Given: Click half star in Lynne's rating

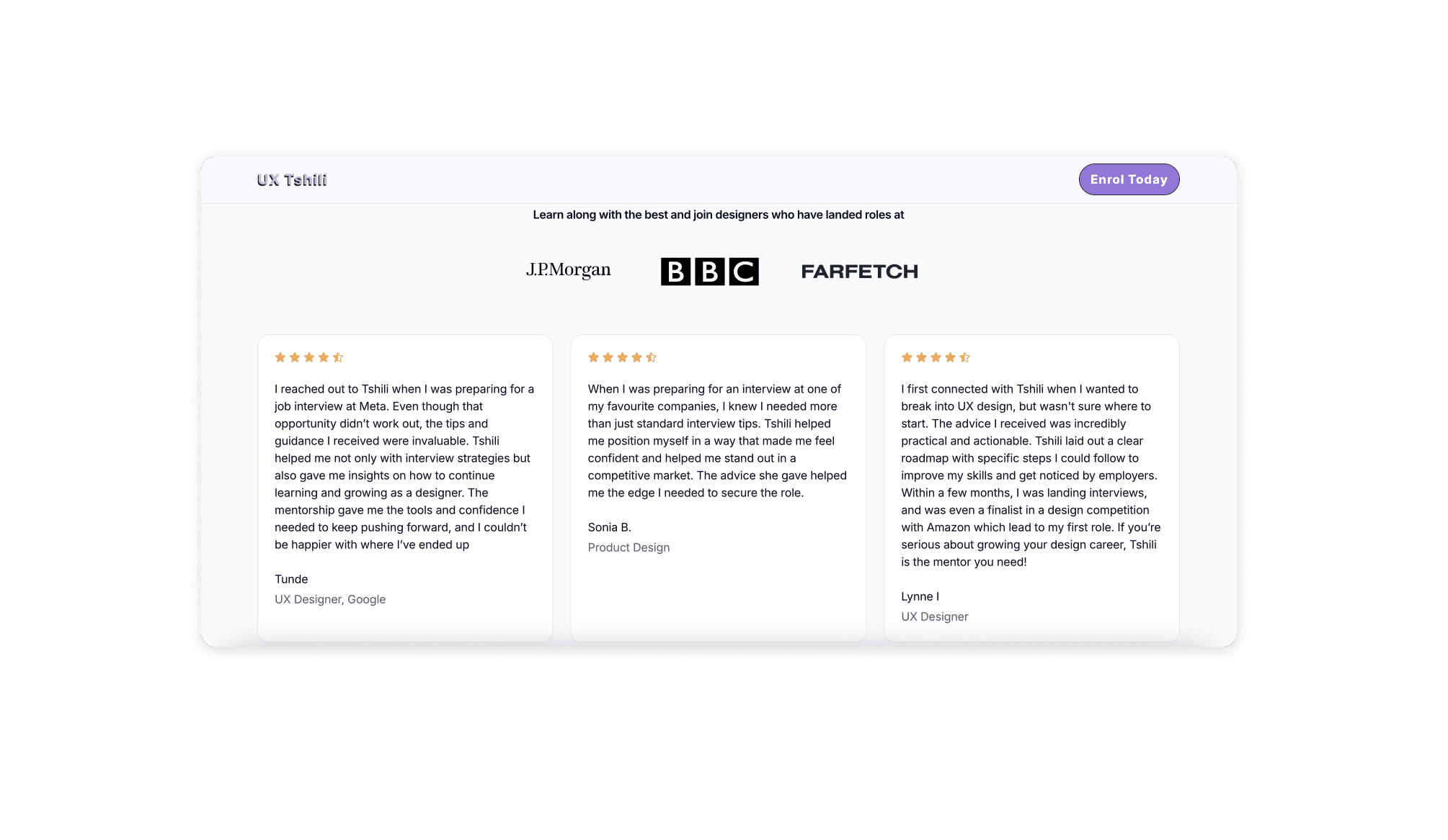Looking at the screenshot, I should tap(964, 357).
